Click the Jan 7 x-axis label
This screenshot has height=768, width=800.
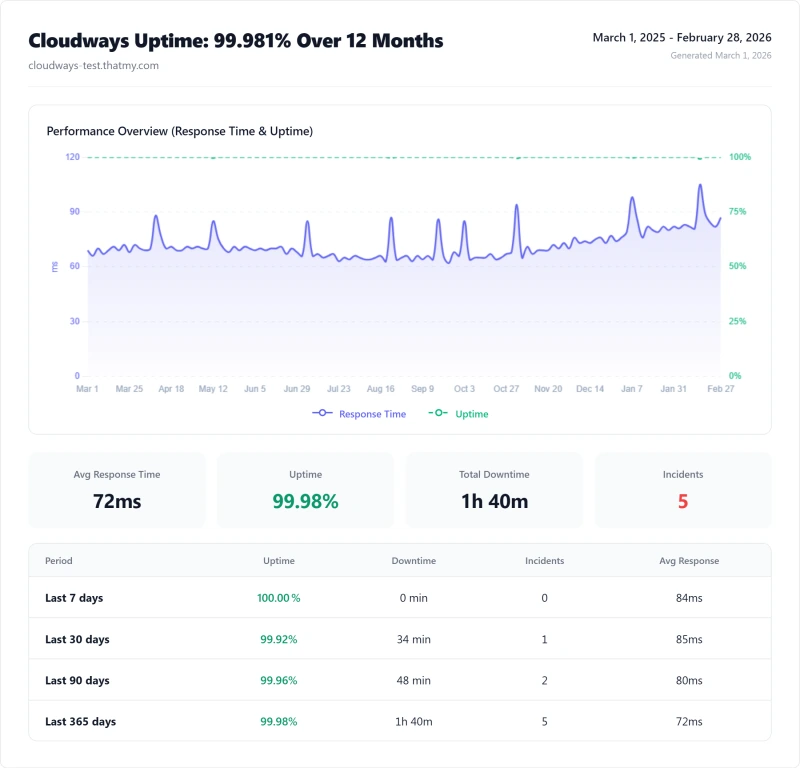pos(632,389)
